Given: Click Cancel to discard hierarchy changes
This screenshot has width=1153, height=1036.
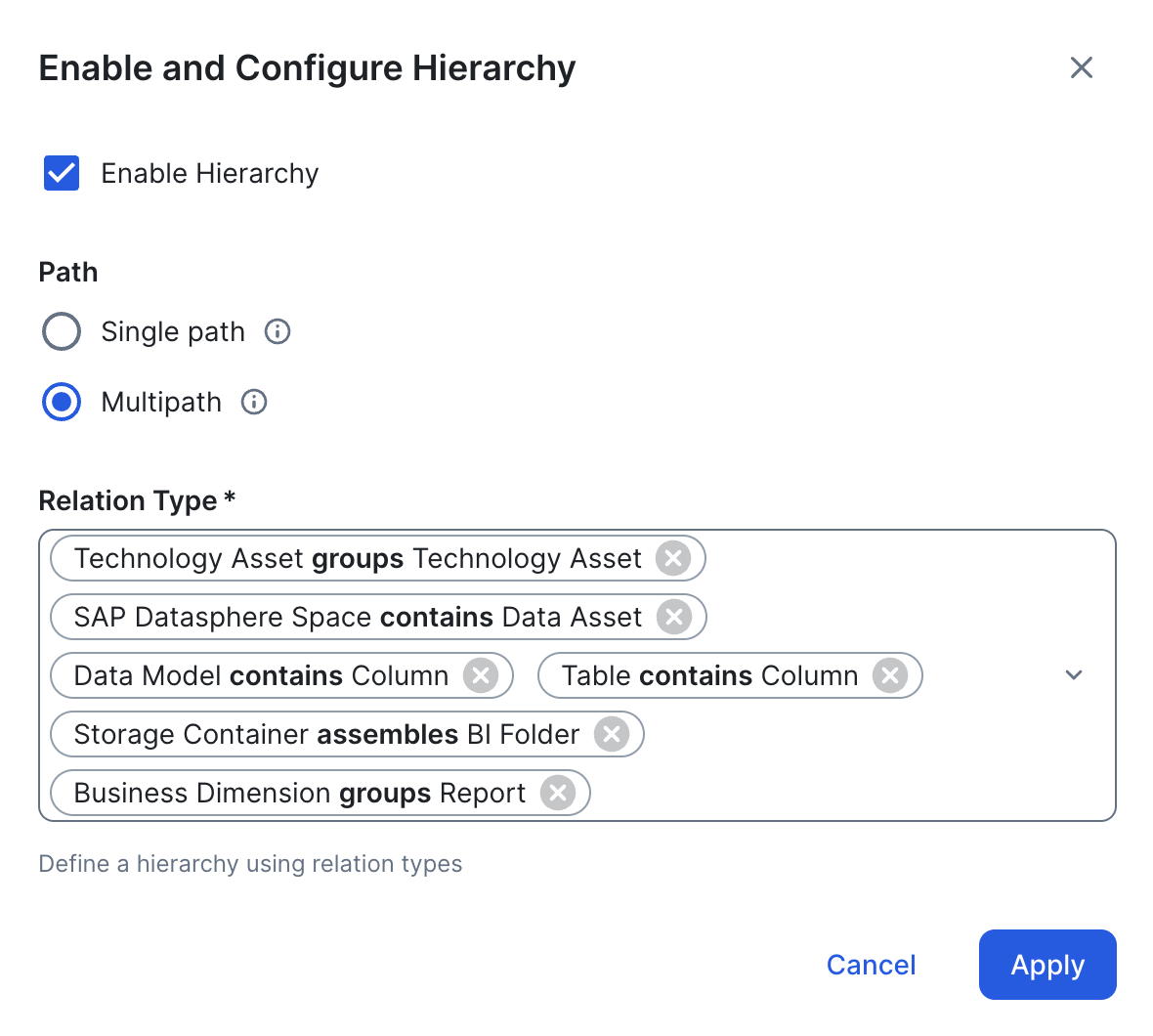Looking at the screenshot, I should tap(871, 965).
